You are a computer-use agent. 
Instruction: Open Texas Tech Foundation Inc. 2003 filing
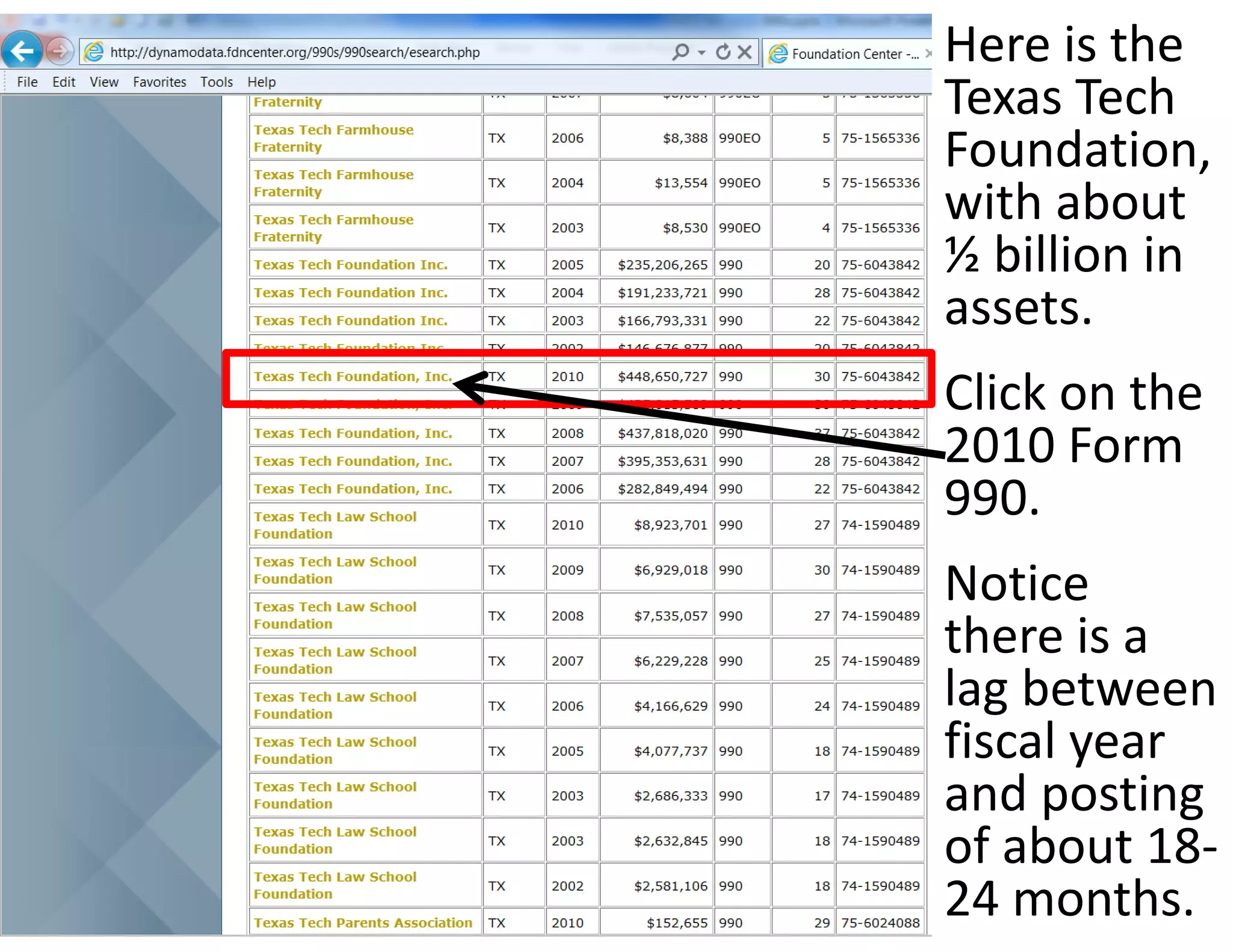coord(350,321)
